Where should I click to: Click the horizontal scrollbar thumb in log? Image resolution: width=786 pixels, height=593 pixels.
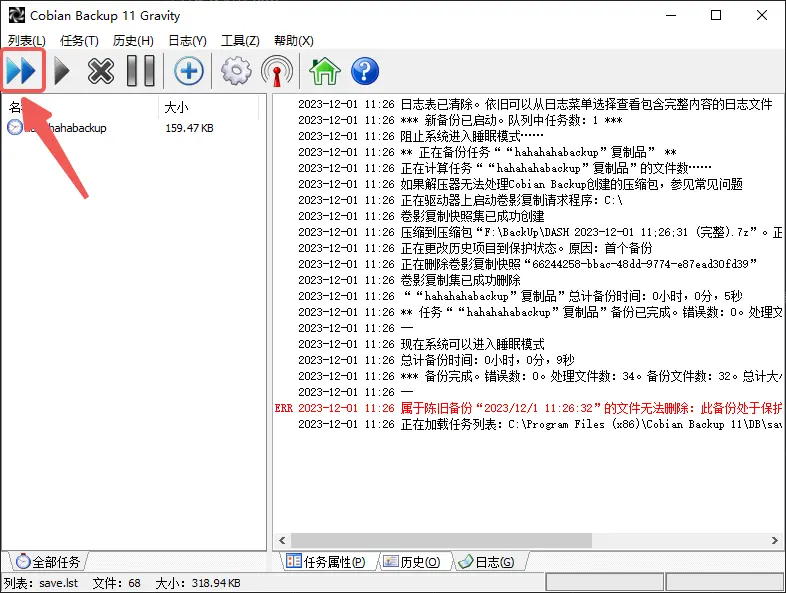pyautogui.click(x=441, y=540)
